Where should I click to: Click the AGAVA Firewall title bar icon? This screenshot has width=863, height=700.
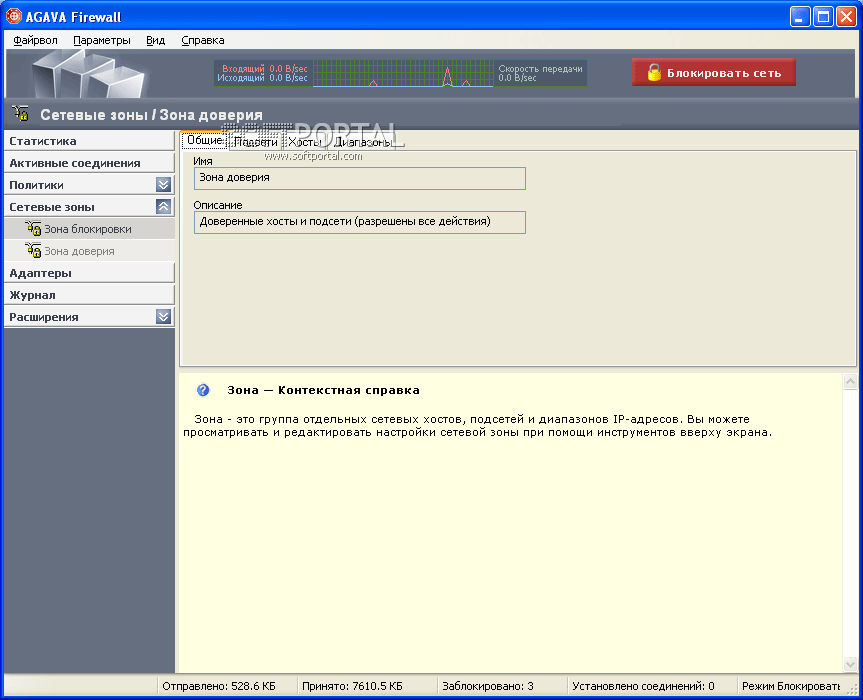[x=14, y=17]
